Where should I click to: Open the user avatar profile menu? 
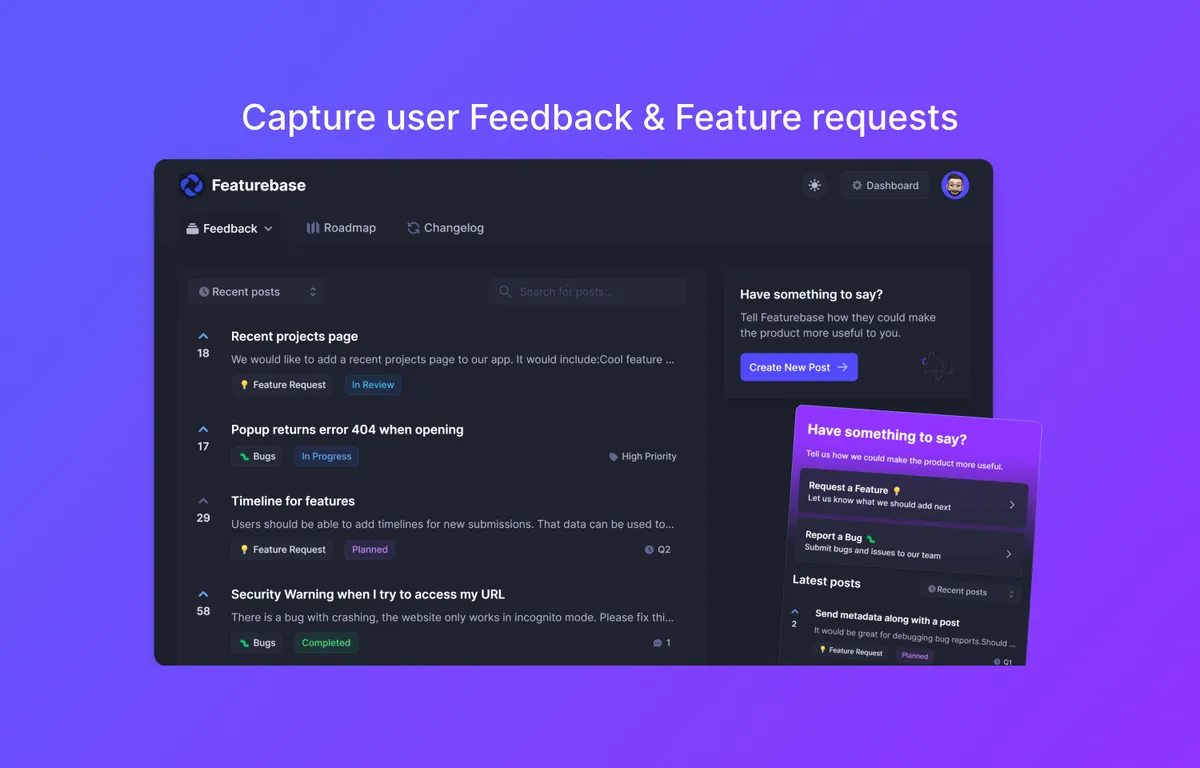[x=955, y=185]
